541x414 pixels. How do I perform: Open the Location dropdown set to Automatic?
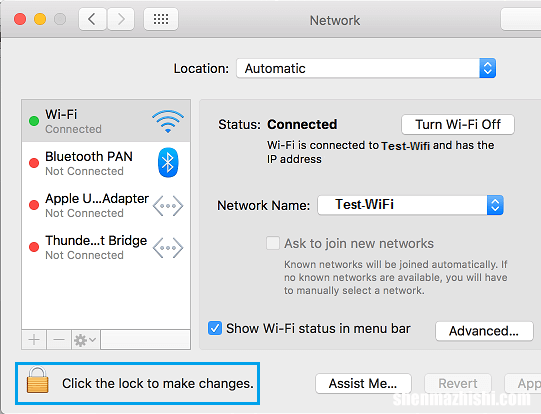click(366, 68)
